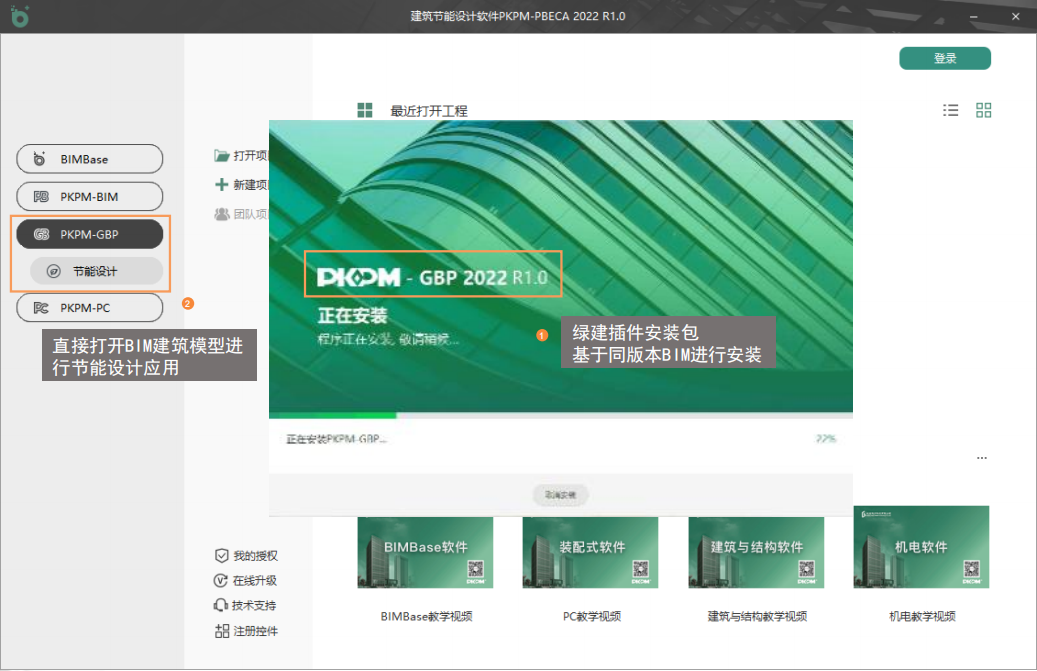Switch to grid view layout icon
The image size is (1037, 671).
984,110
